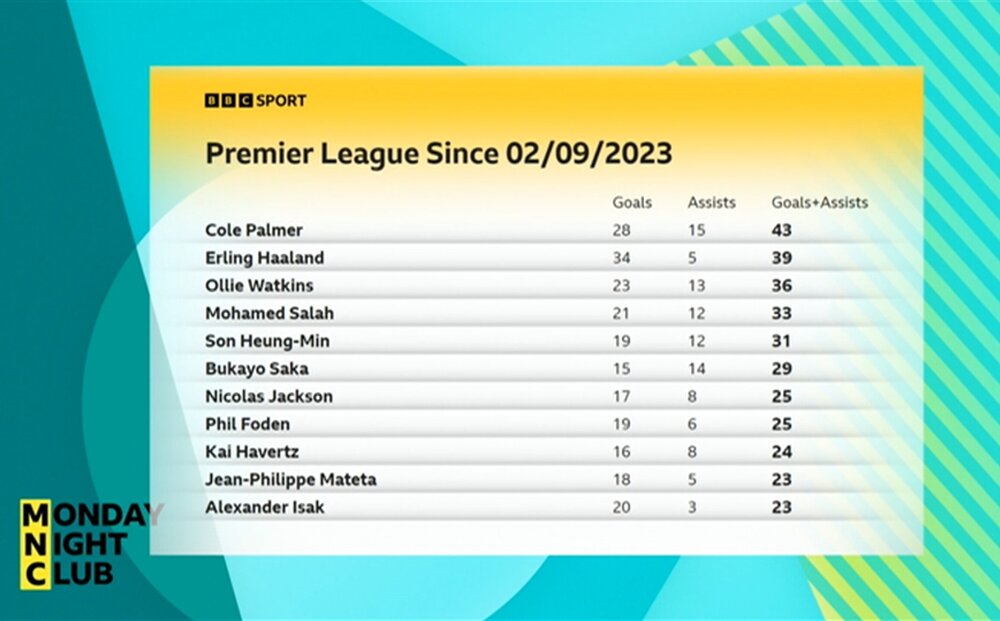1000x621 pixels.
Task: Click Bukayo Saka's 14 assists value
Action: (696, 369)
